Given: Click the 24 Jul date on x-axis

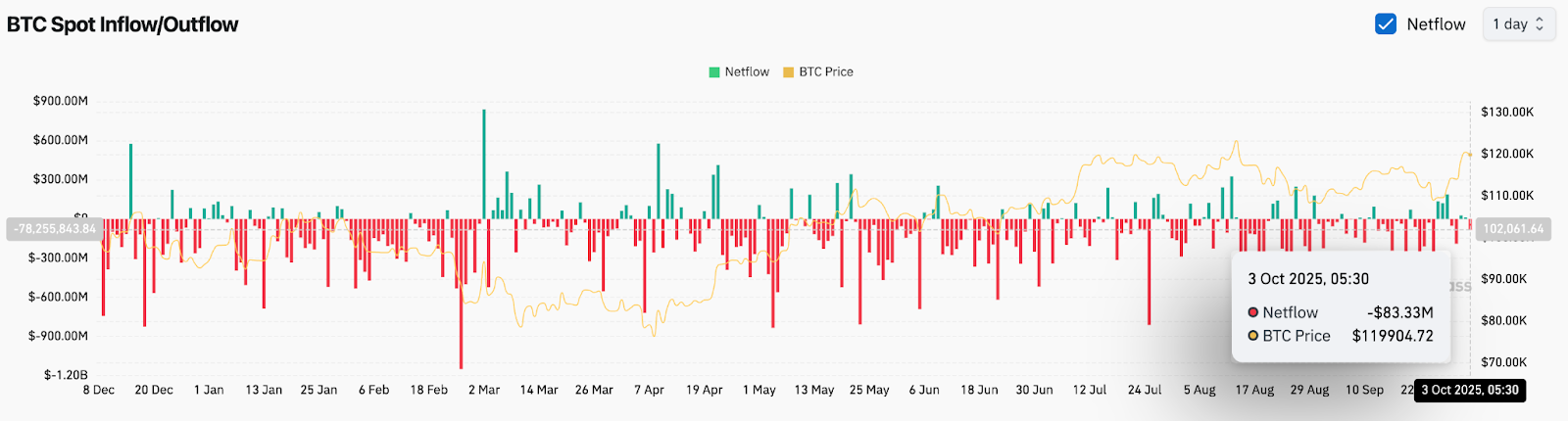Looking at the screenshot, I should click(1145, 390).
